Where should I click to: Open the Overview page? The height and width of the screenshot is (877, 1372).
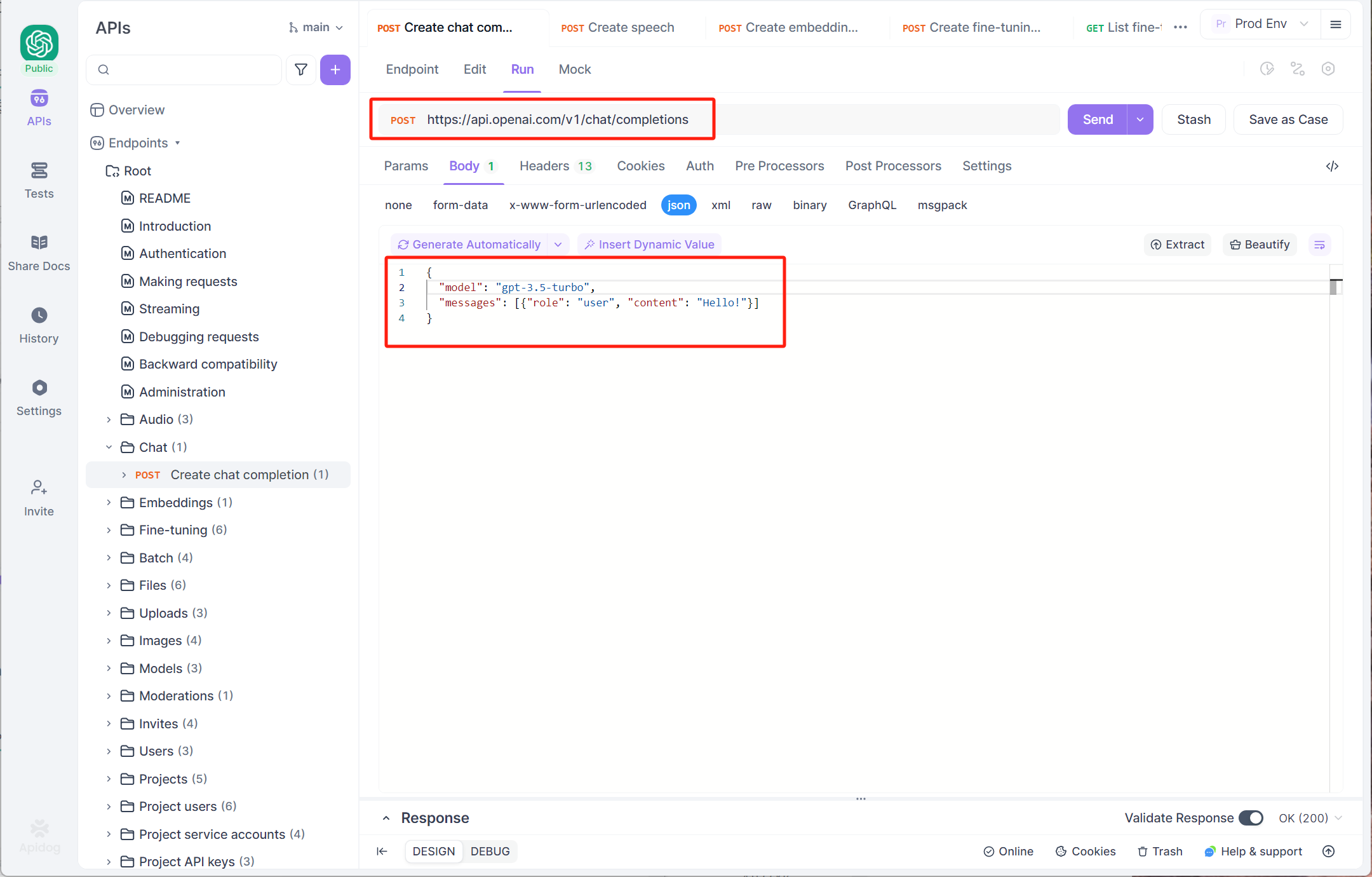coord(127,110)
